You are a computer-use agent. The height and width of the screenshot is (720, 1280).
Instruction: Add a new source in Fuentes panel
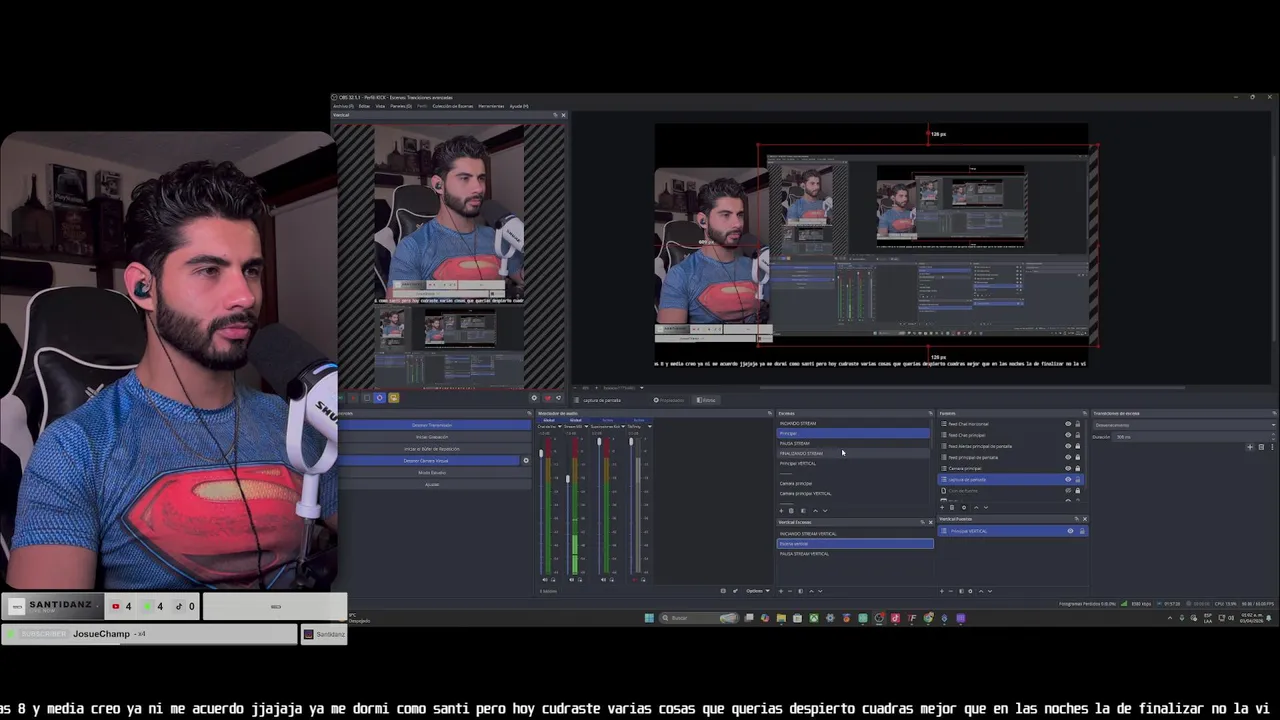(942, 508)
